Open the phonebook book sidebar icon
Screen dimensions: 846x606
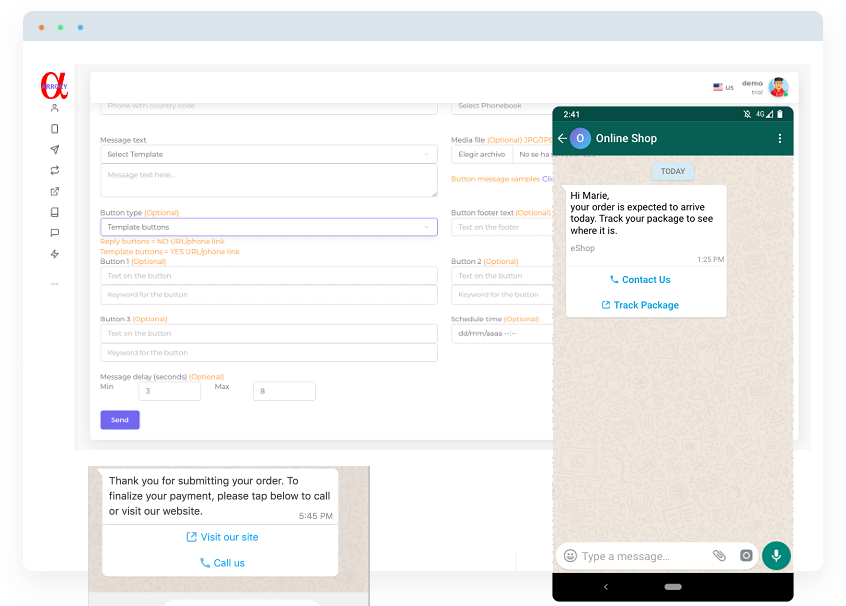55,212
